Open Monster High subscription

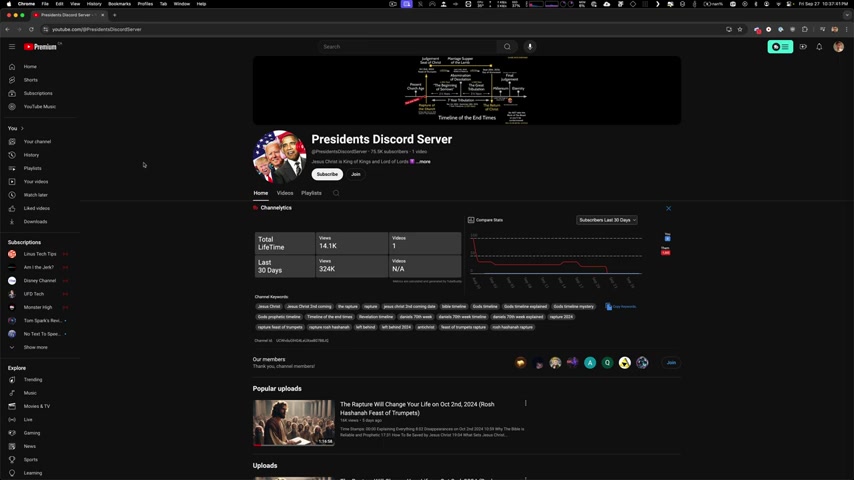click(38, 307)
